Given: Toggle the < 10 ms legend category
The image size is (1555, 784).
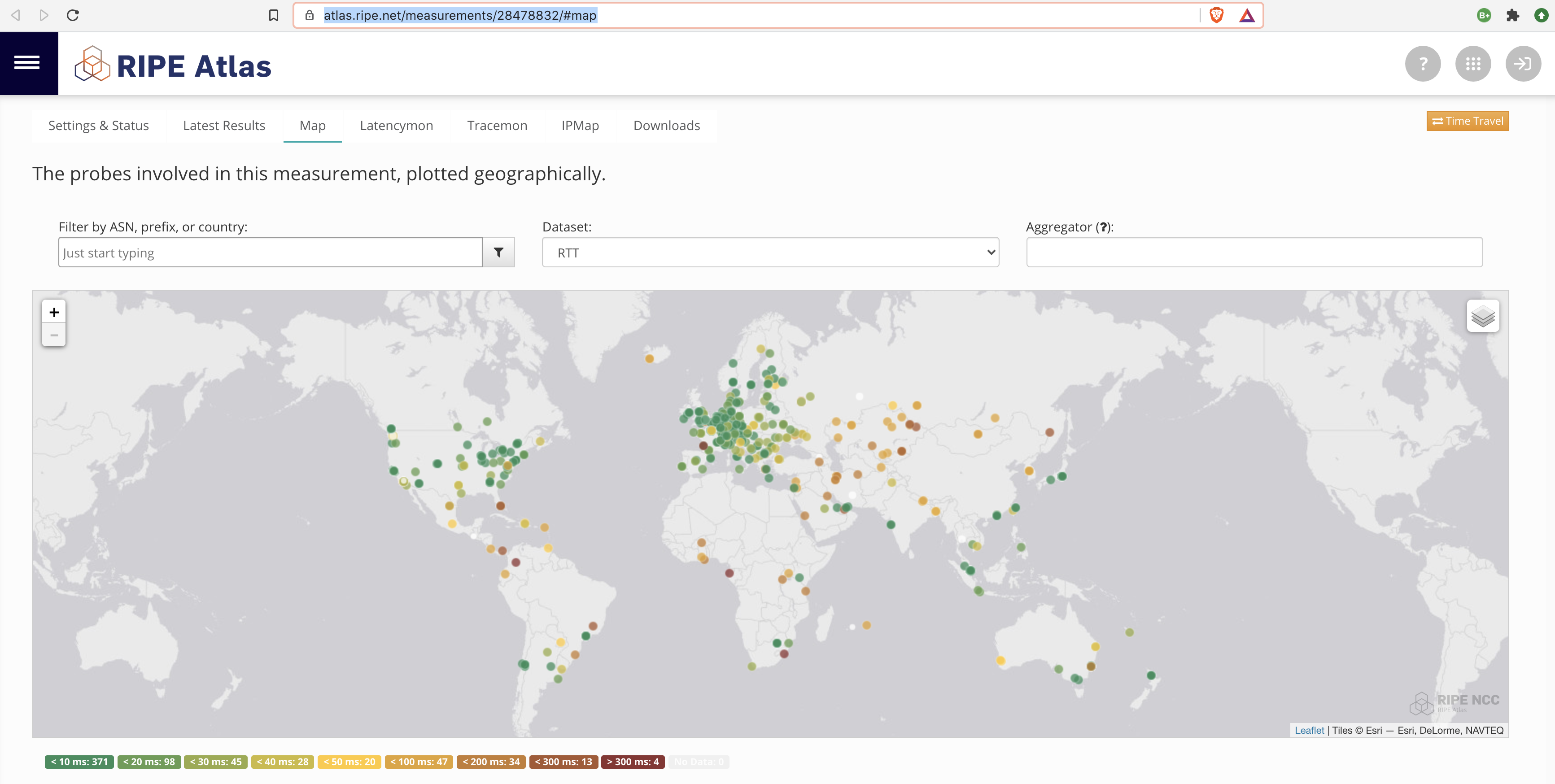Looking at the screenshot, I should coord(79,762).
